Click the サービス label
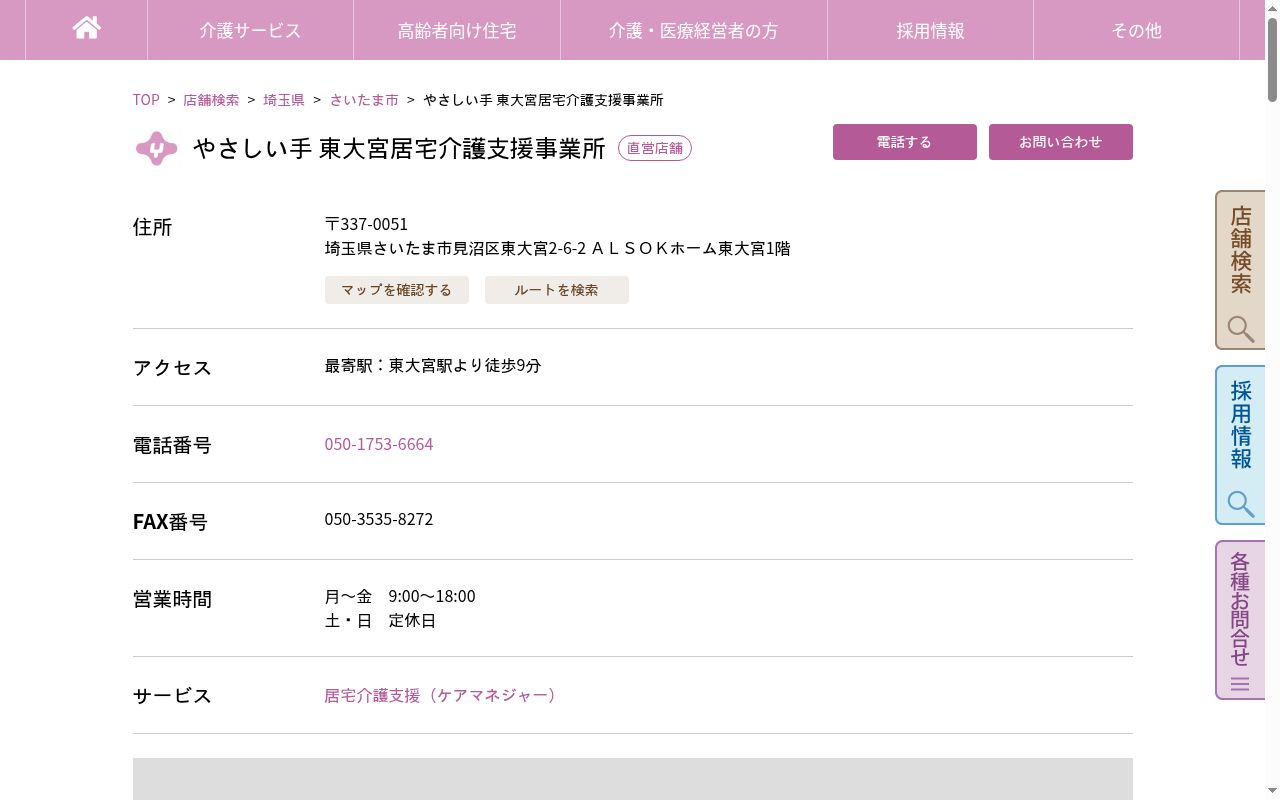This screenshot has width=1280, height=800. click(172, 696)
